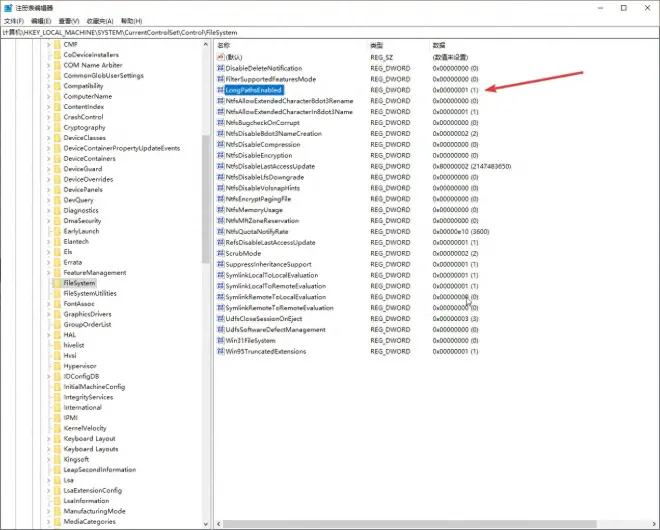Click the DWORD icon beside NtfsMemoryUsage

(x=221, y=210)
